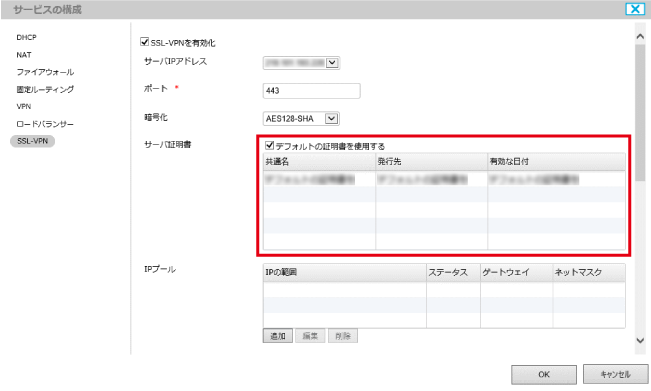The image size is (651, 391).
Task: Close the サービスの構成 dialog with X
Action: [x=635, y=9]
